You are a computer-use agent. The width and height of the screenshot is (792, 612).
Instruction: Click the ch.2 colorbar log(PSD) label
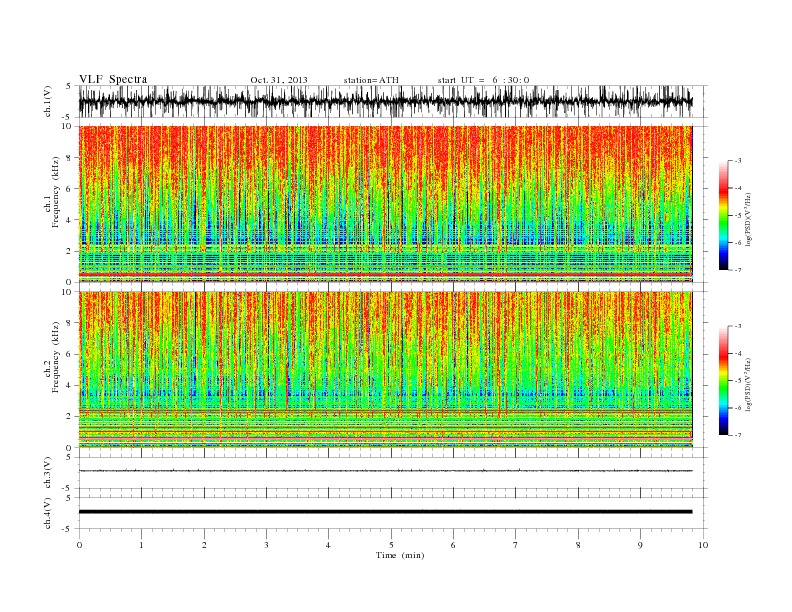(748, 384)
